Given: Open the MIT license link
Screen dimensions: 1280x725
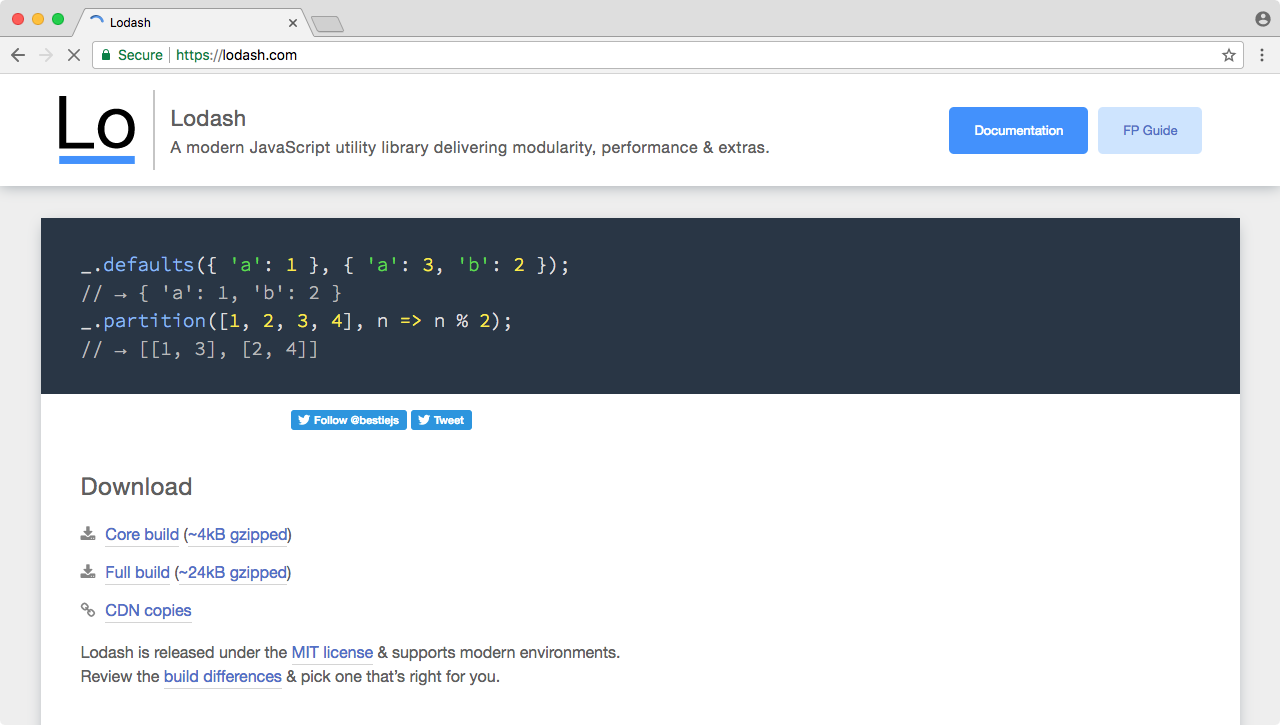Looking at the screenshot, I should [332, 652].
